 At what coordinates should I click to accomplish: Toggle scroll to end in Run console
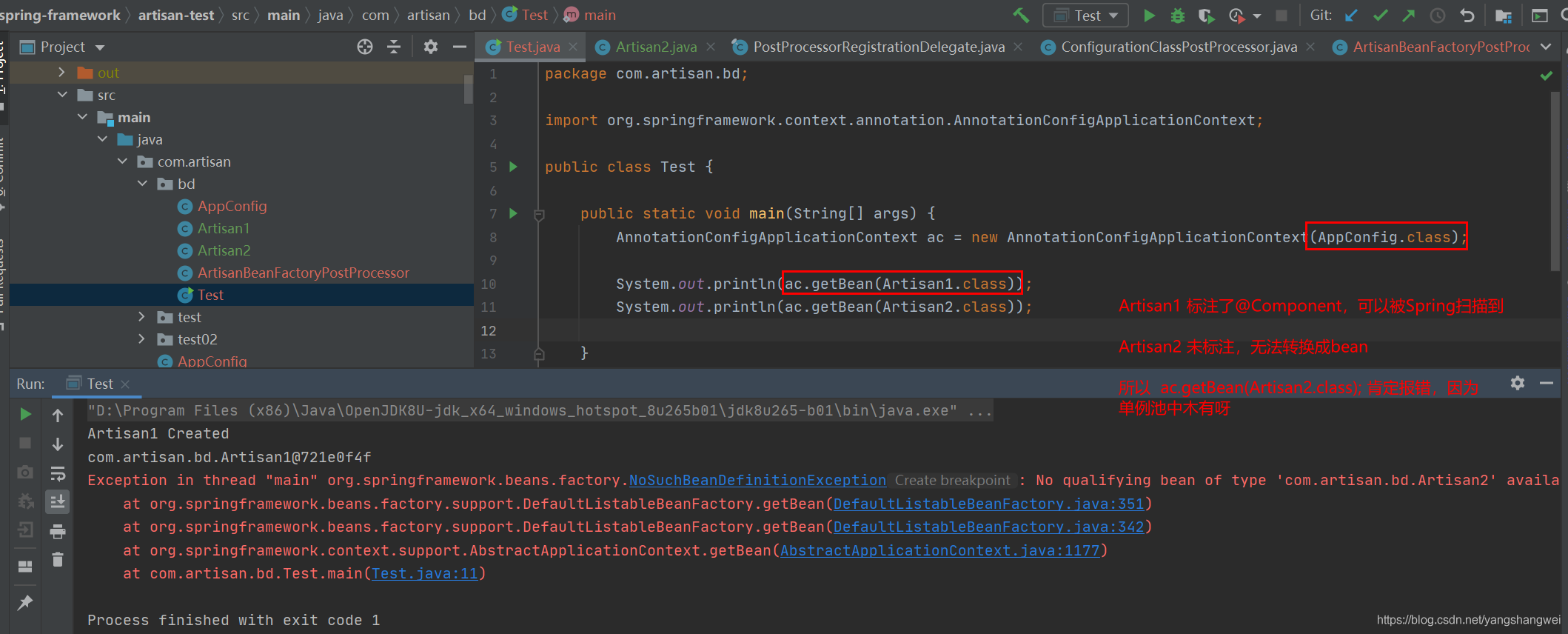58,502
